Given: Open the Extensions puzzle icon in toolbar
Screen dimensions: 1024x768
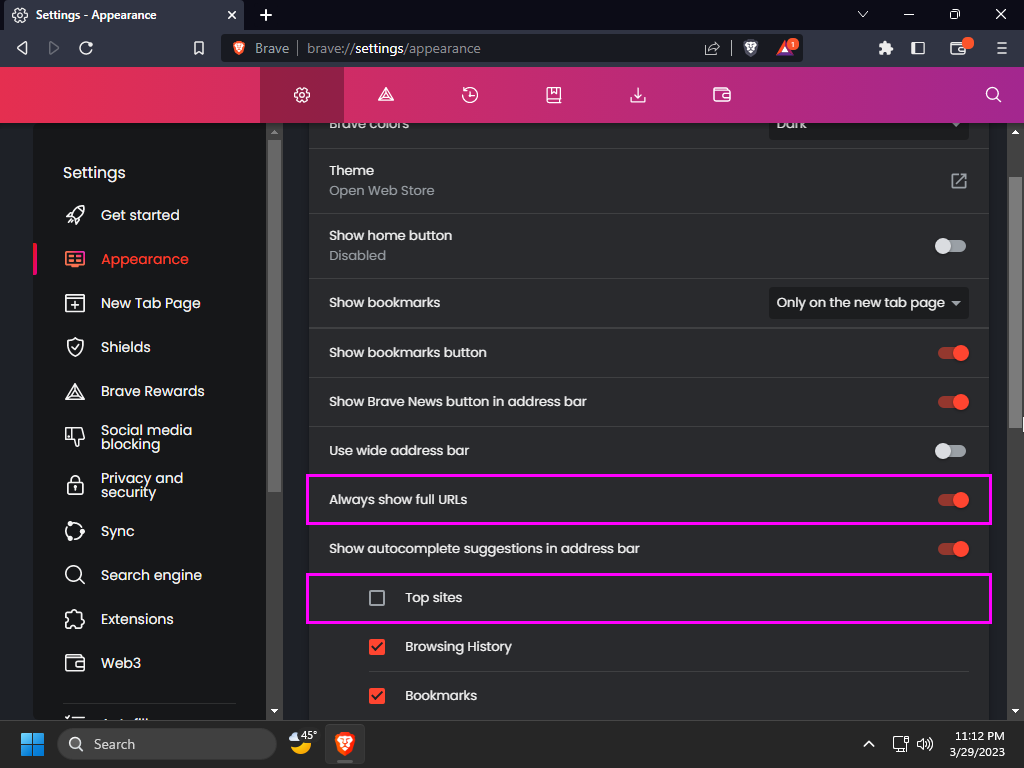Looking at the screenshot, I should (886, 48).
